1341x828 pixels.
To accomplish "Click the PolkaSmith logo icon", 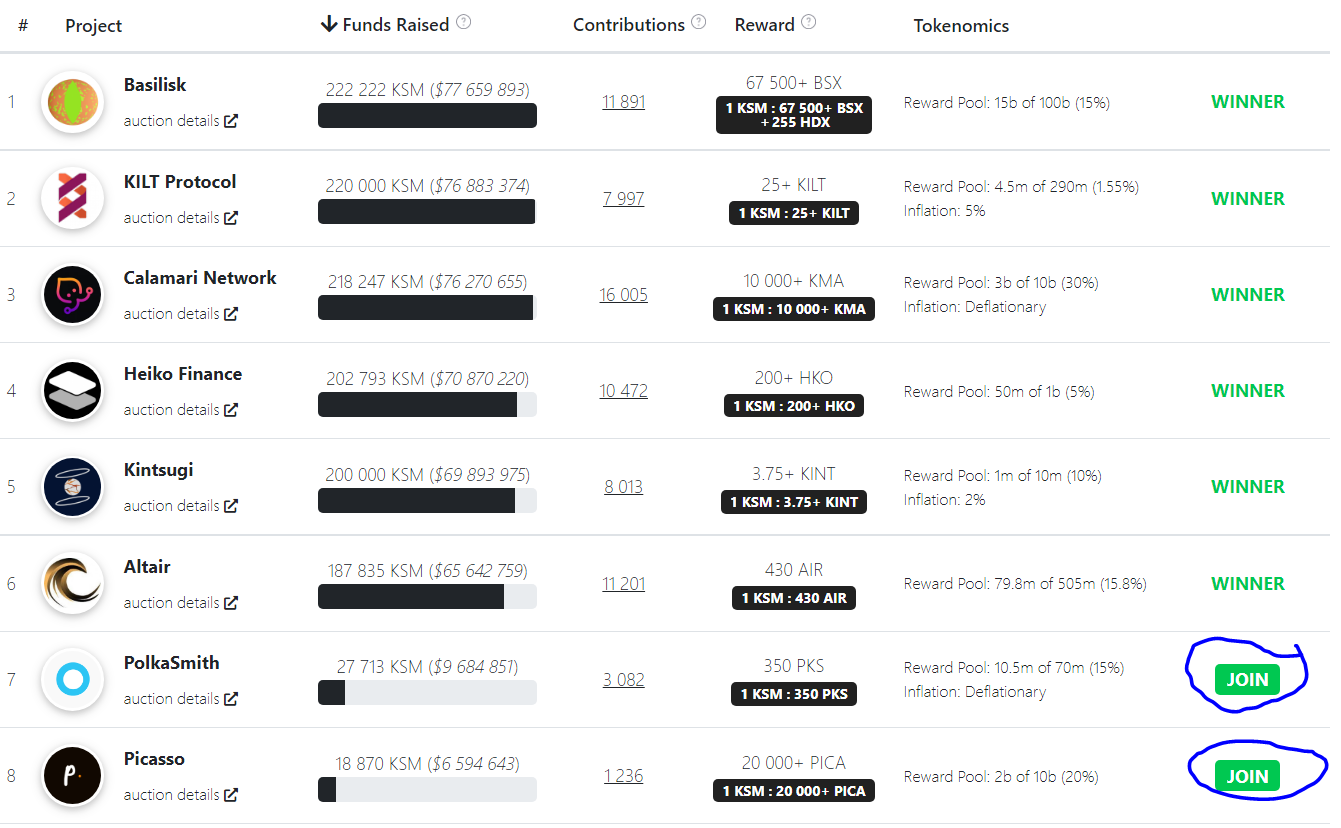I will click(x=73, y=679).
